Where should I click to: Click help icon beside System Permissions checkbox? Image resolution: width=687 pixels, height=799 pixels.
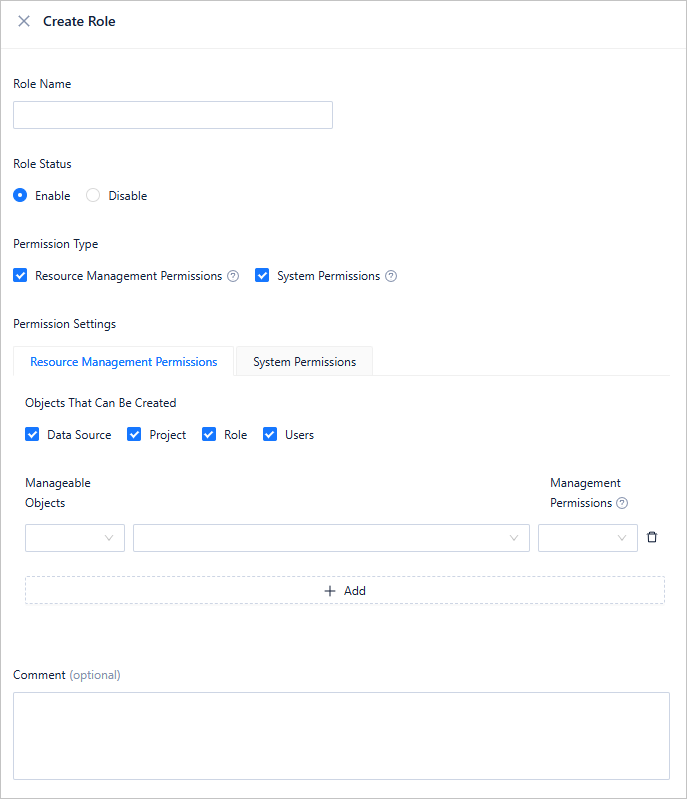click(x=391, y=276)
